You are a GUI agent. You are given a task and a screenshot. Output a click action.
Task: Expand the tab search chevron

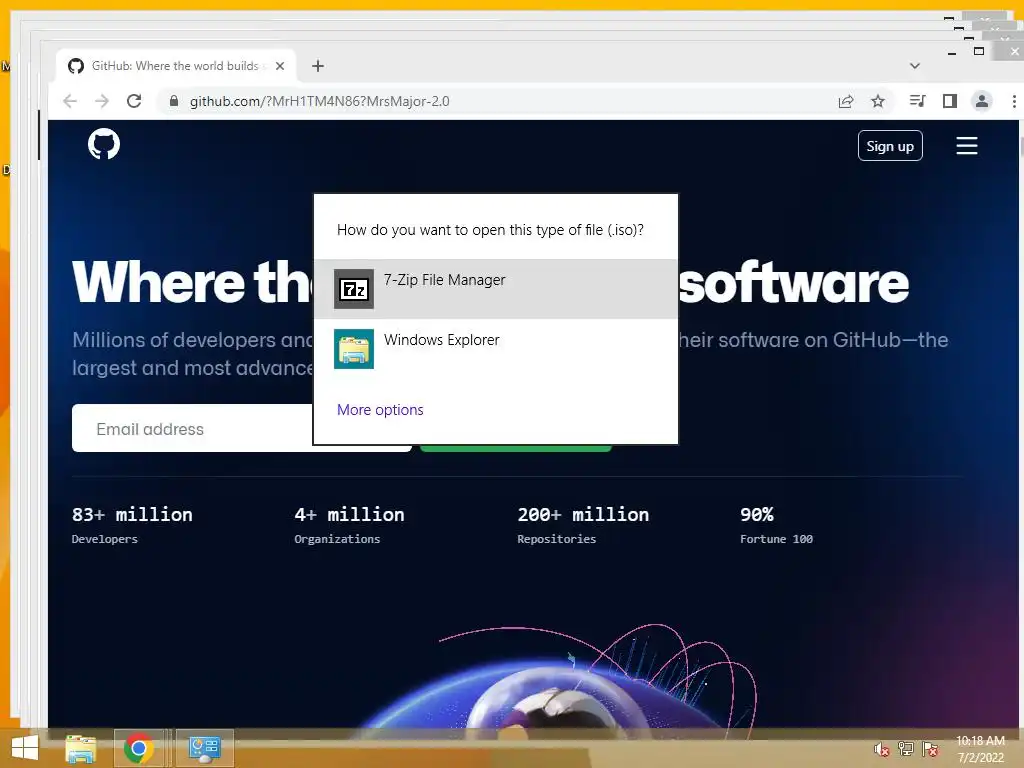click(x=914, y=66)
